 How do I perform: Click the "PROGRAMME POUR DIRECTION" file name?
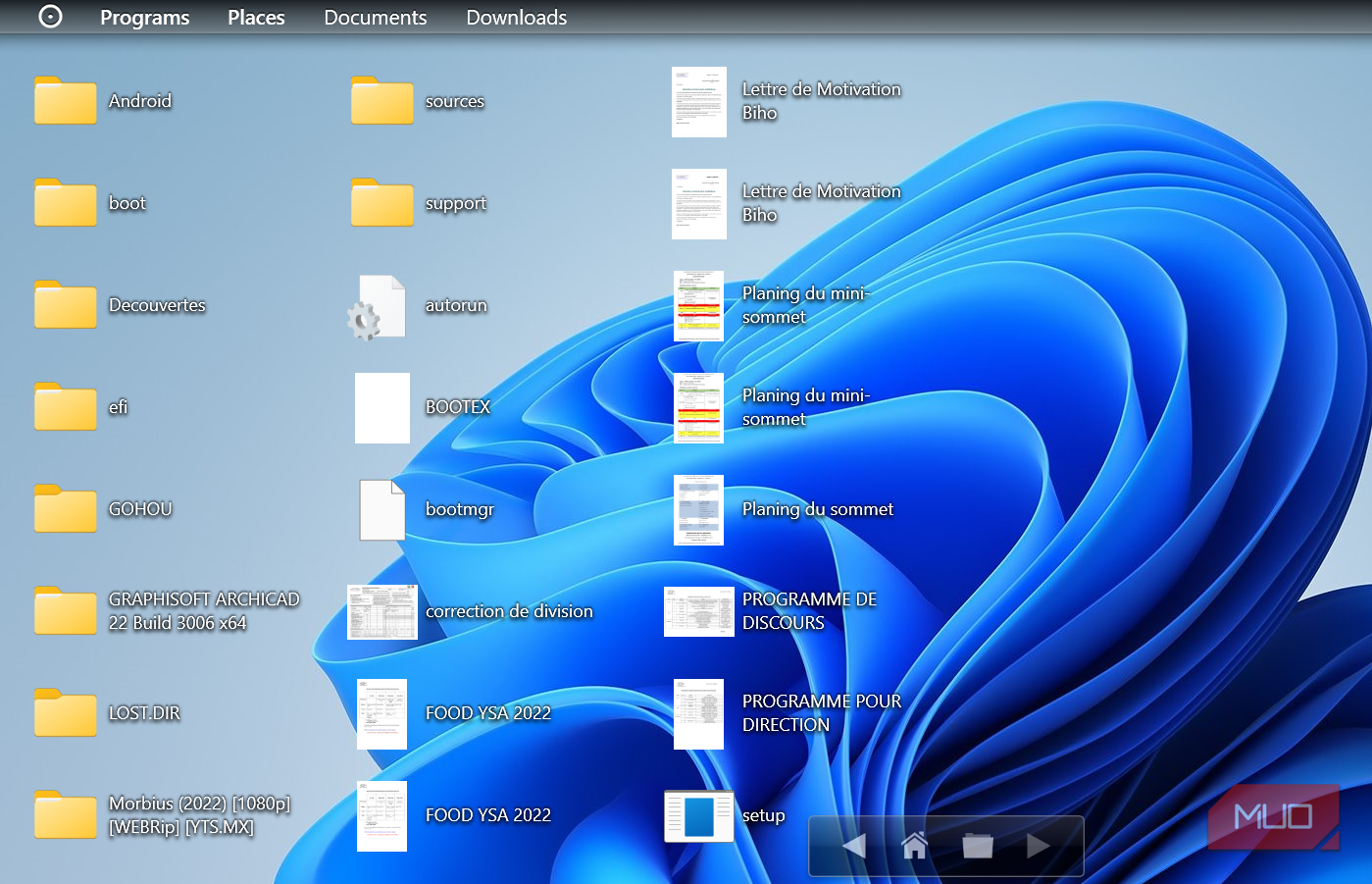pyautogui.click(x=822, y=713)
